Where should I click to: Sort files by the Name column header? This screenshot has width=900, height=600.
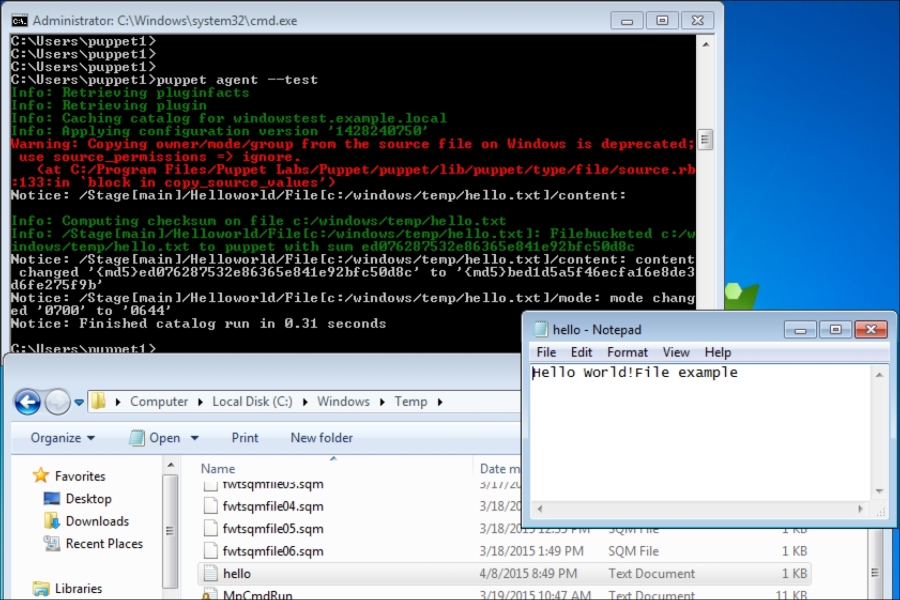pos(218,468)
